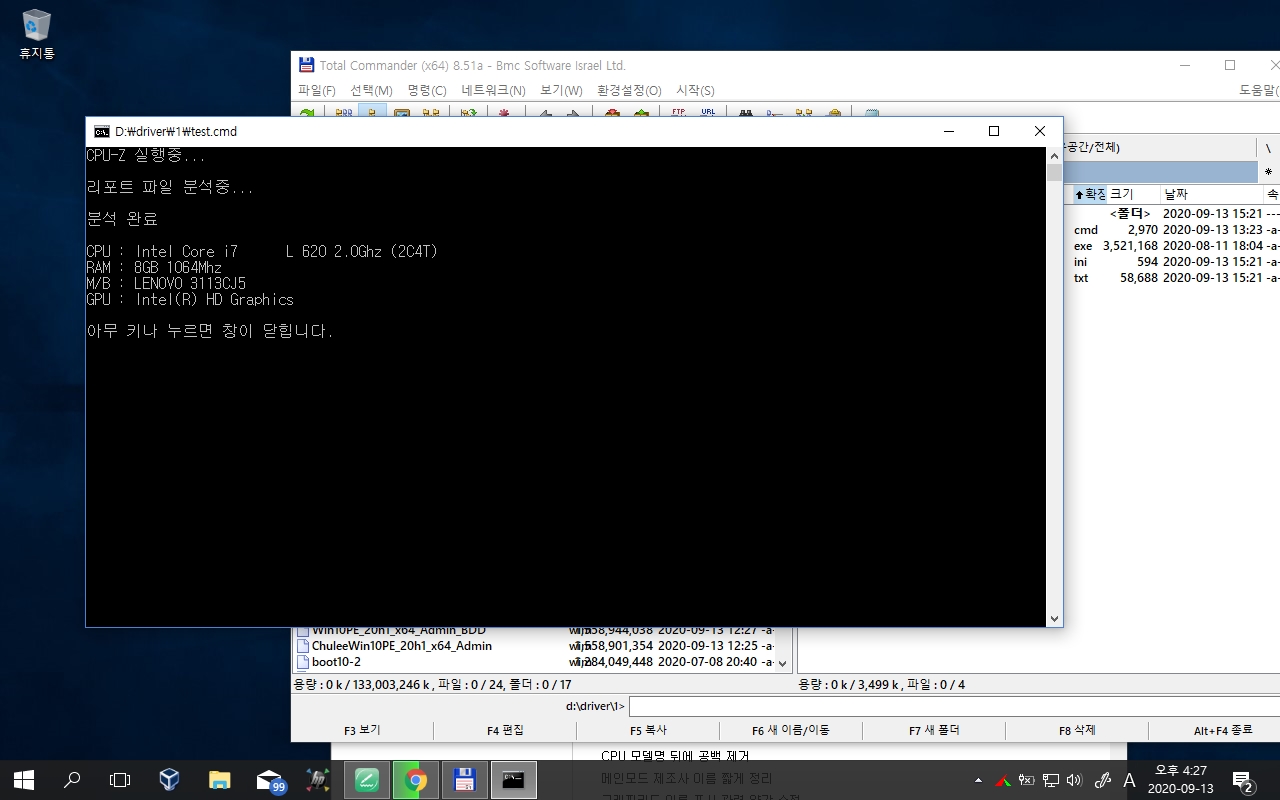This screenshot has width=1280, height=800.
Task: Click the asterisk favorites button in right panel
Action: pyautogui.click(x=1268, y=172)
